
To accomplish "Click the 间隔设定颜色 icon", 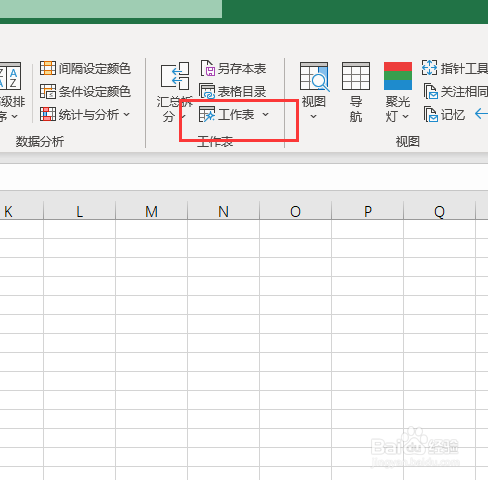I will point(48,68).
